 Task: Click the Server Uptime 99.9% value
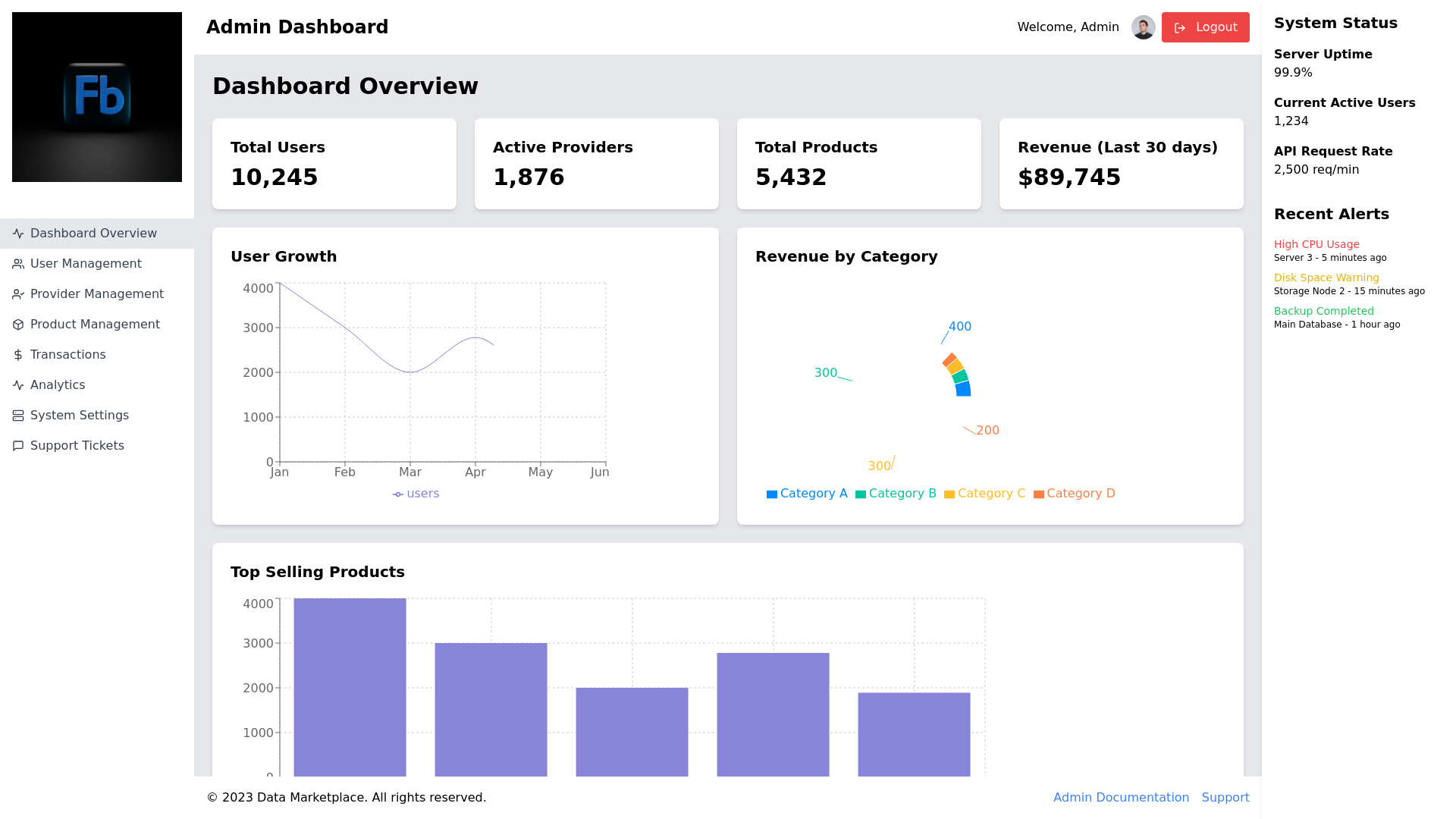[1293, 73]
